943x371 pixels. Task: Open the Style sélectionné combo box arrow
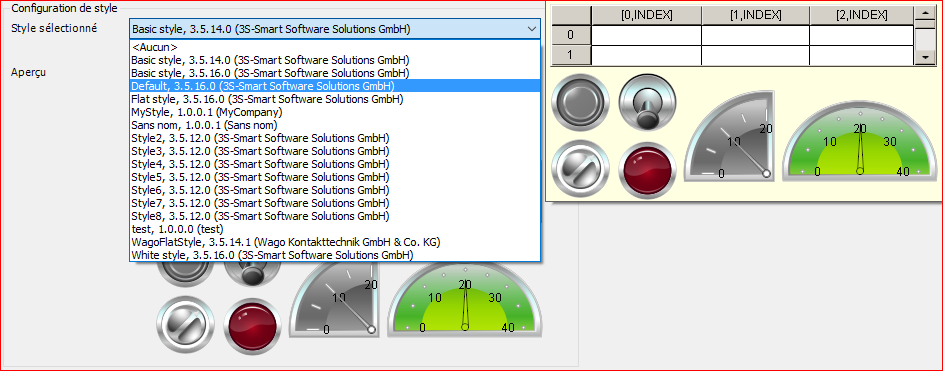532,28
